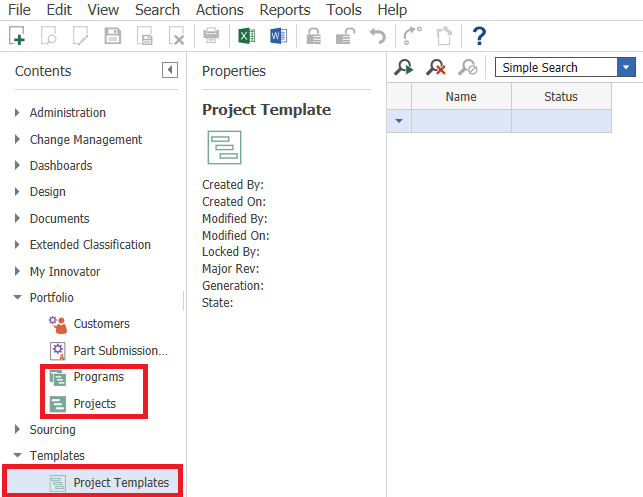Clear search criteria icon with red X
Screen dimensions: 643x497
436,68
